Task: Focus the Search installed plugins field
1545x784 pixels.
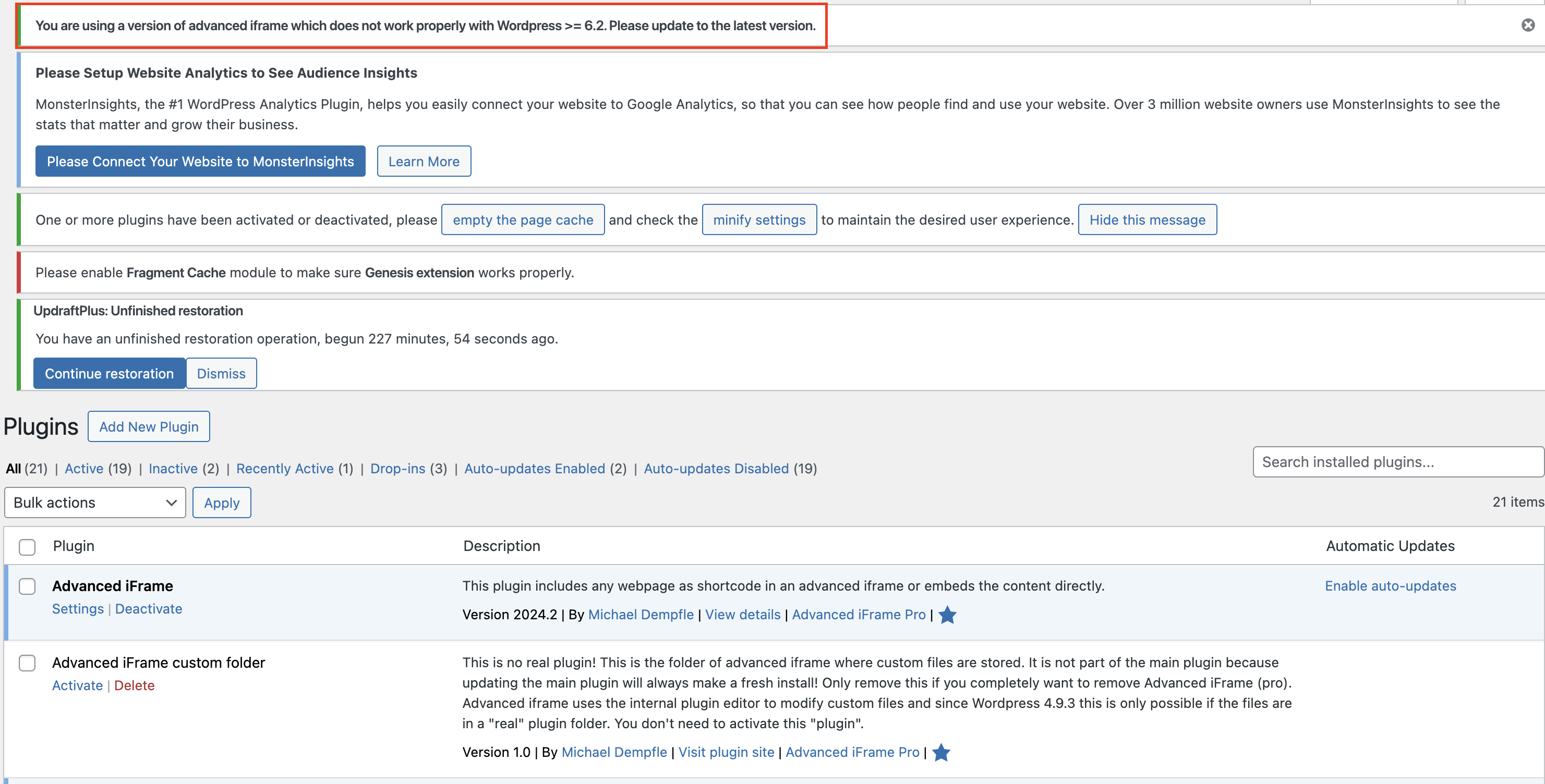Action: click(1398, 461)
